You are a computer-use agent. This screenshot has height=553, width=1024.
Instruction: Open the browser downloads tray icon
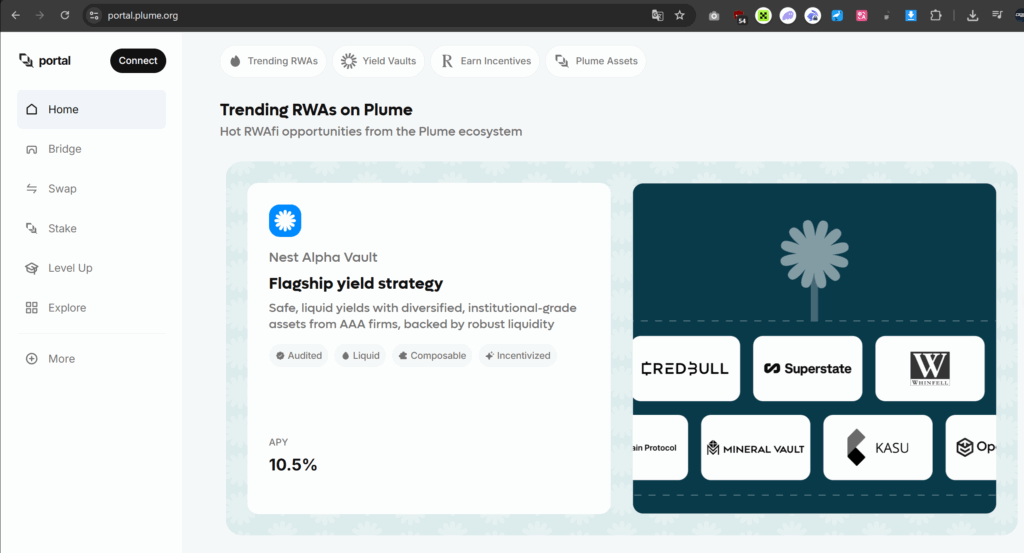(x=972, y=15)
